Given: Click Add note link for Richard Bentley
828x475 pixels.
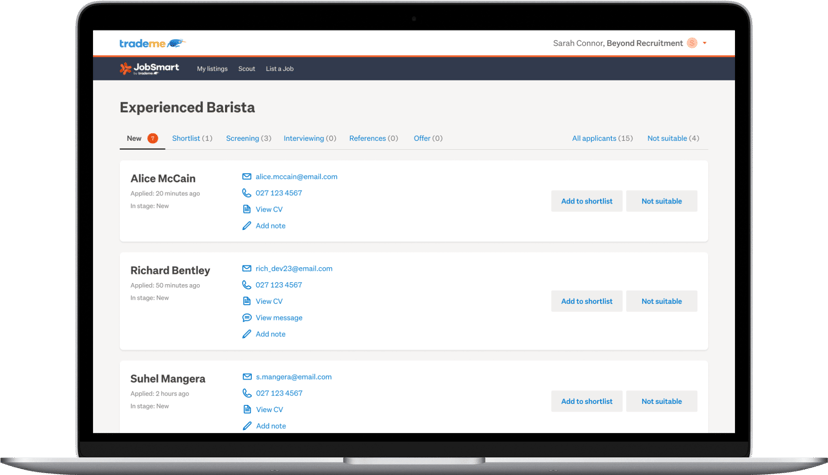Looking at the screenshot, I should click(x=270, y=334).
